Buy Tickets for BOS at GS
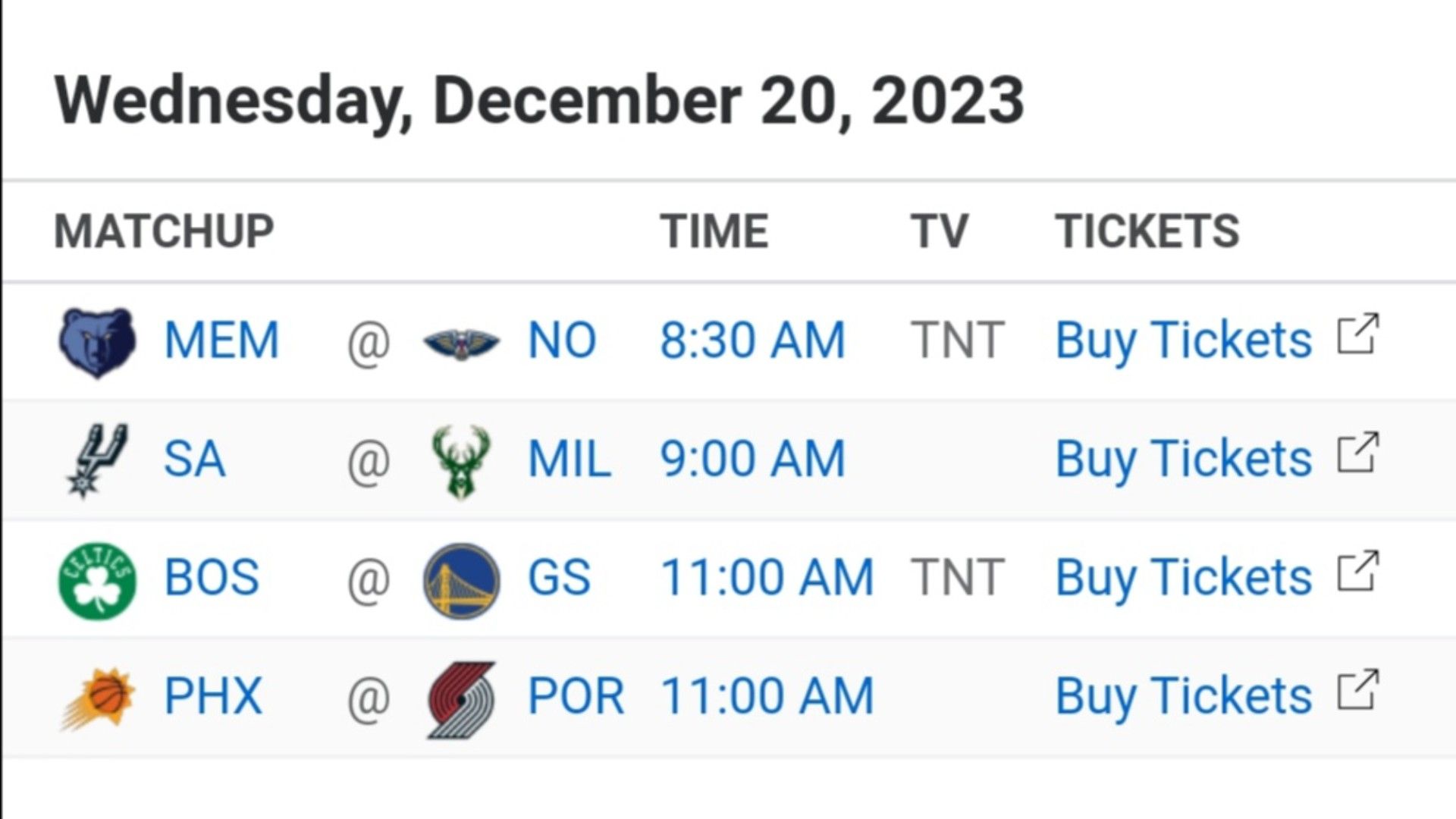The image size is (1456, 819). click(1183, 578)
